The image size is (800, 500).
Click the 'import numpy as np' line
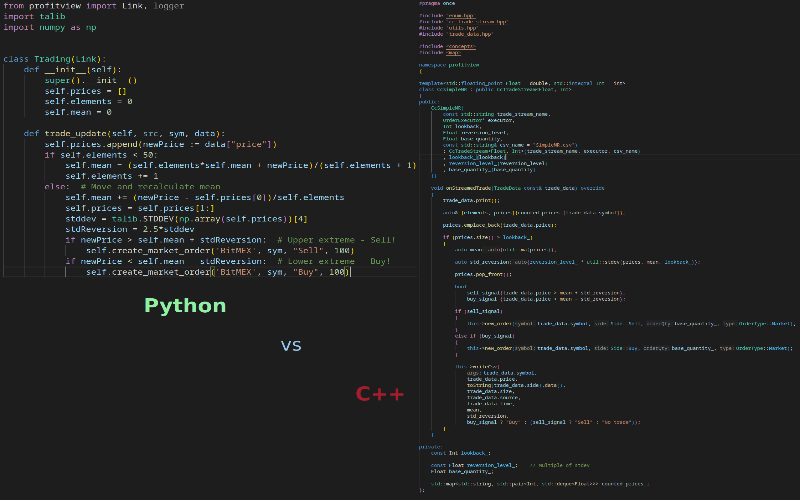(49, 27)
